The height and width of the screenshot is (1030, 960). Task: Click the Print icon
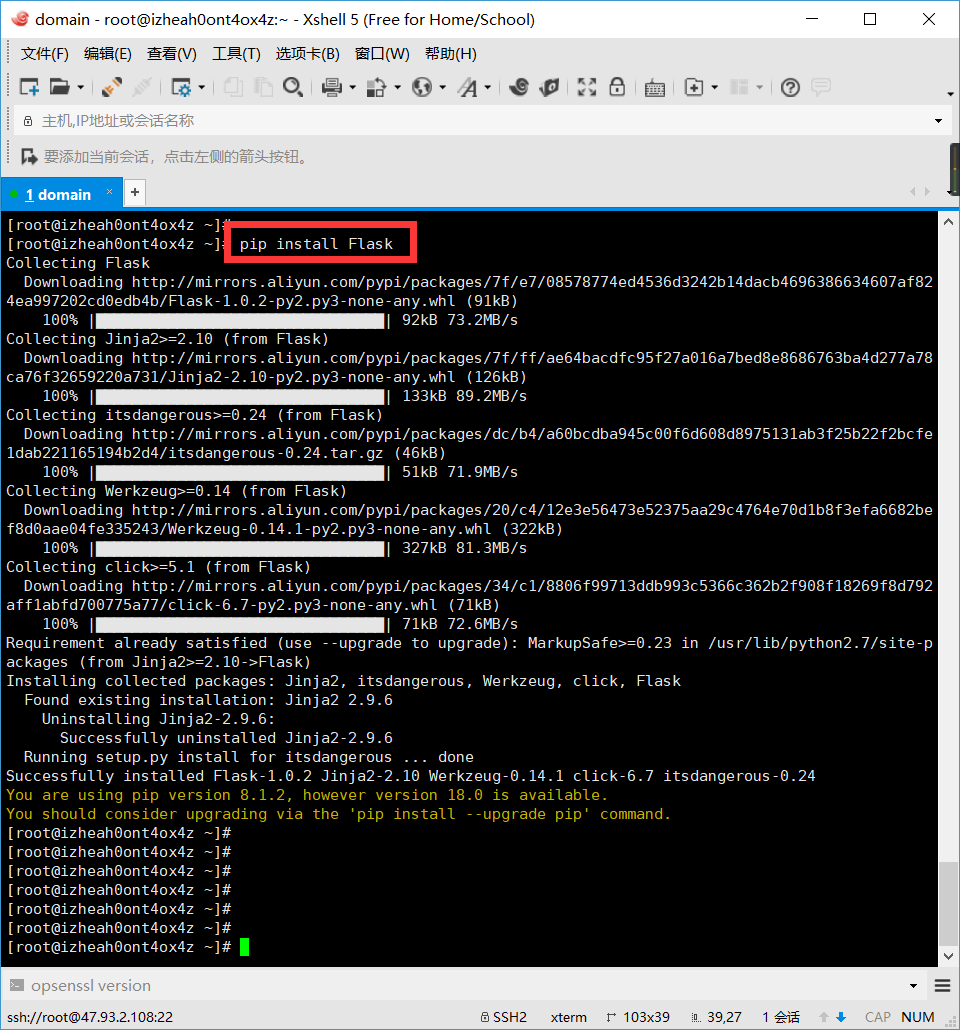click(332, 87)
